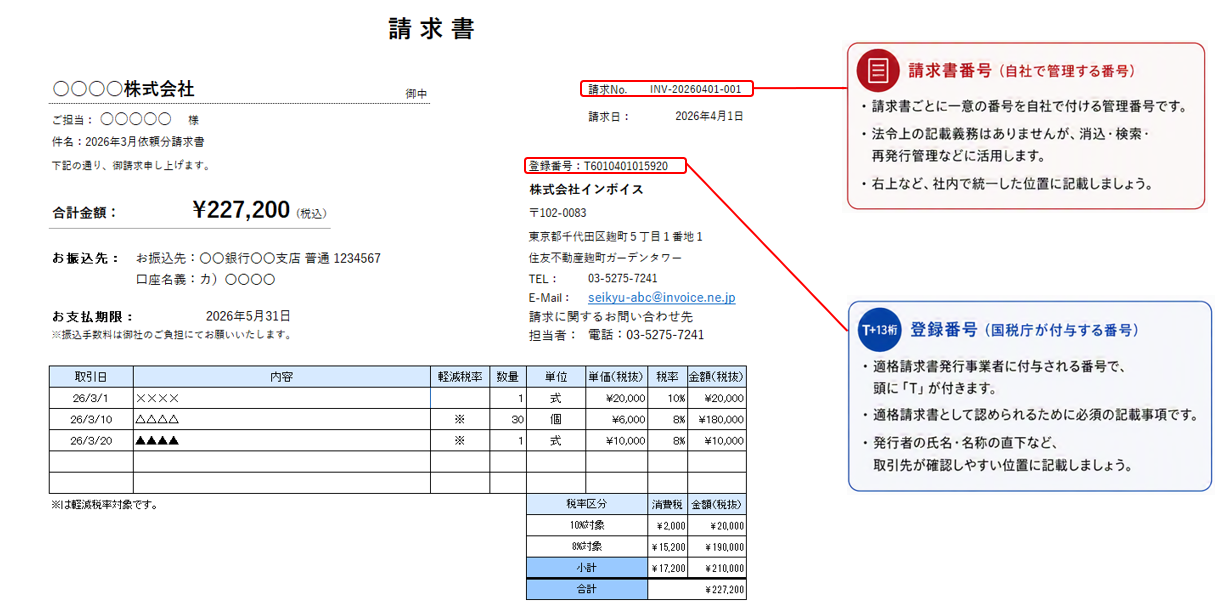Screen dimensions: 1225x611
Task: Select the highlighted 登録番号 T6010401015920 box
Action: pos(605,166)
